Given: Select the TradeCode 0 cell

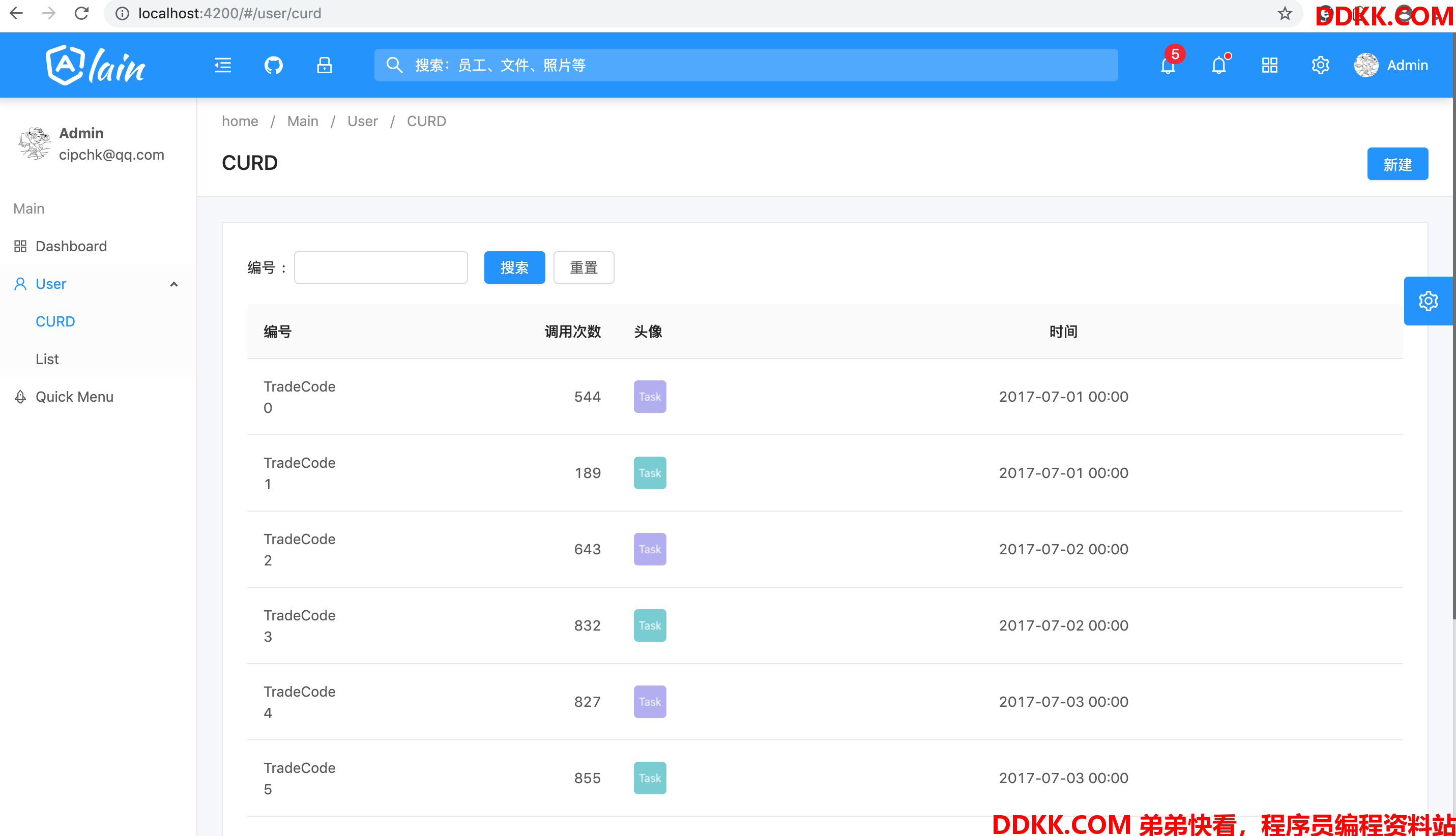Looking at the screenshot, I should pos(299,397).
